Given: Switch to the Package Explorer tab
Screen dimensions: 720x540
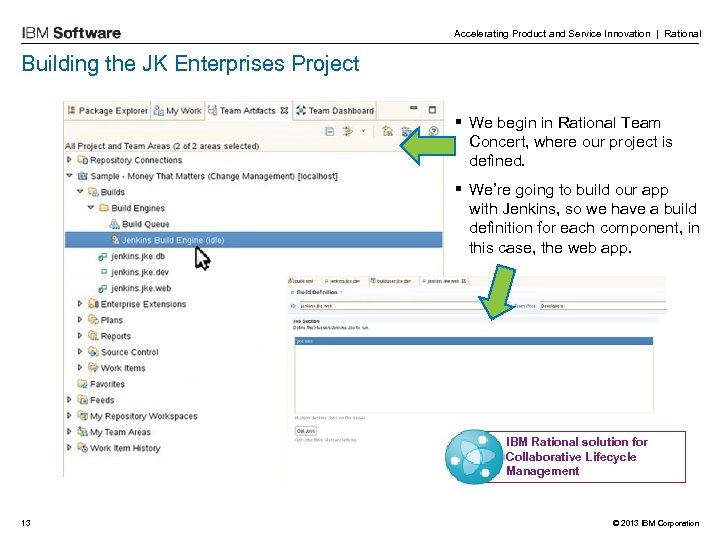Looking at the screenshot, I should click(x=107, y=111).
